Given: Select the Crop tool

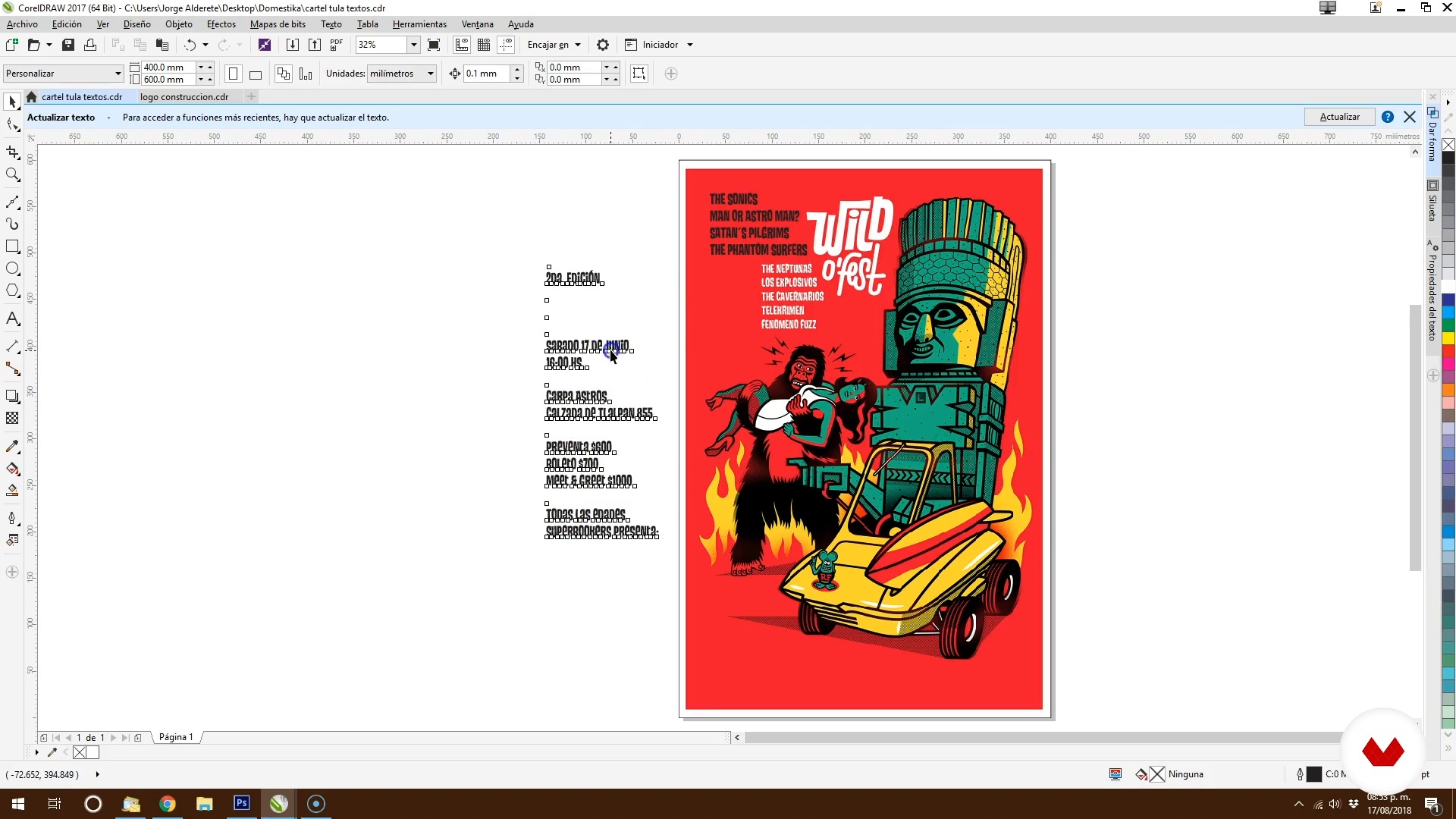Looking at the screenshot, I should coord(12,152).
